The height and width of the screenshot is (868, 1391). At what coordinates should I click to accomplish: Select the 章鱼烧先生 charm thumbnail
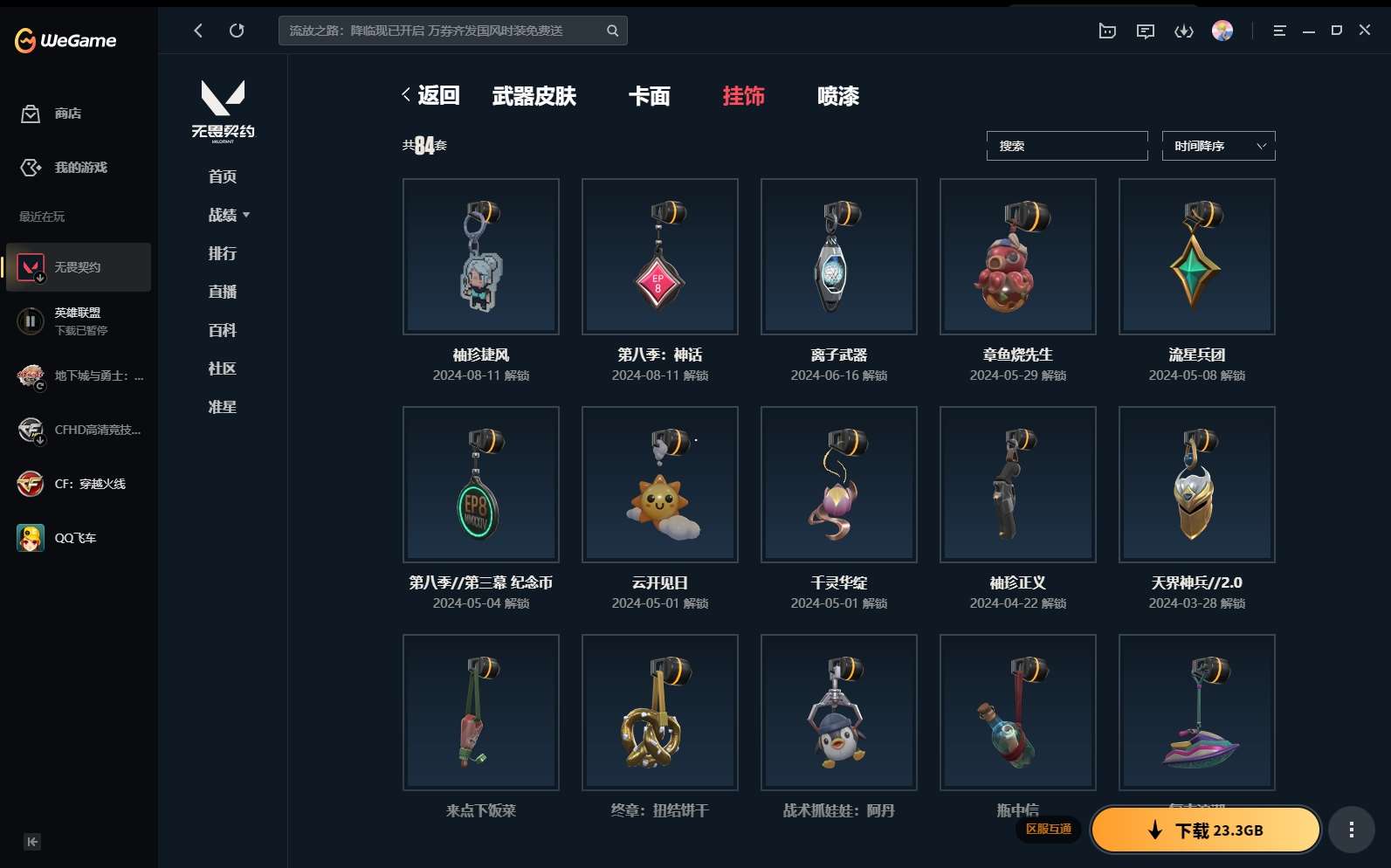(x=1018, y=257)
